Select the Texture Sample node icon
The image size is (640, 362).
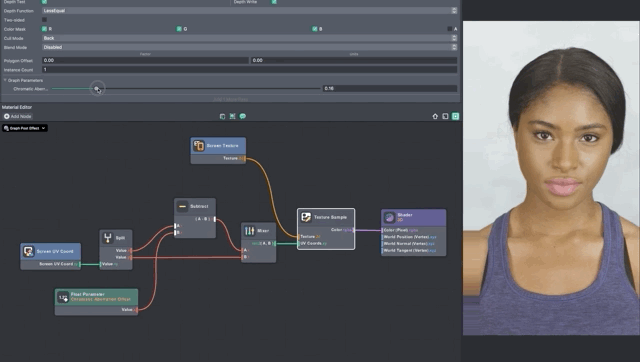pyautogui.click(x=306, y=217)
